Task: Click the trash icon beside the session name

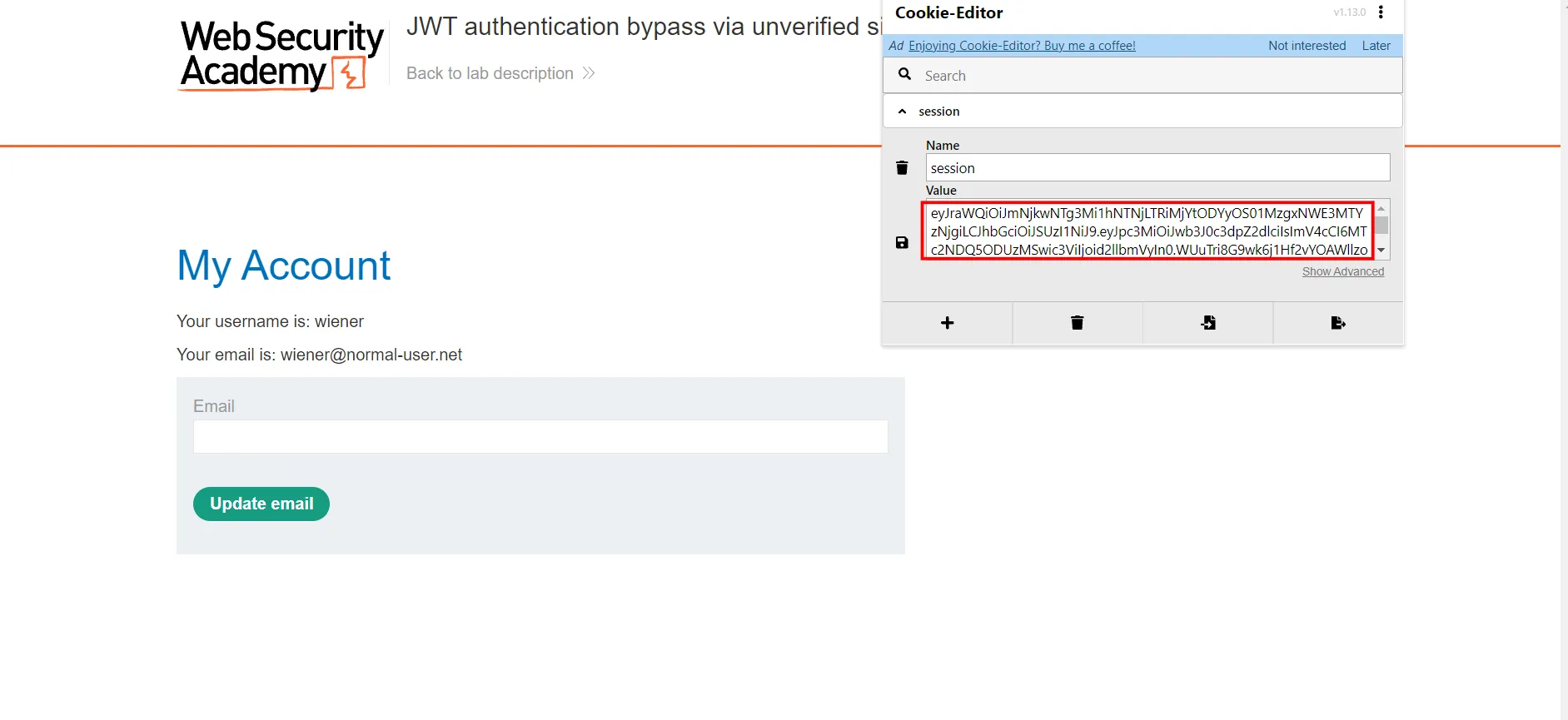Action: pyautogui.click(x=902, y=168)
